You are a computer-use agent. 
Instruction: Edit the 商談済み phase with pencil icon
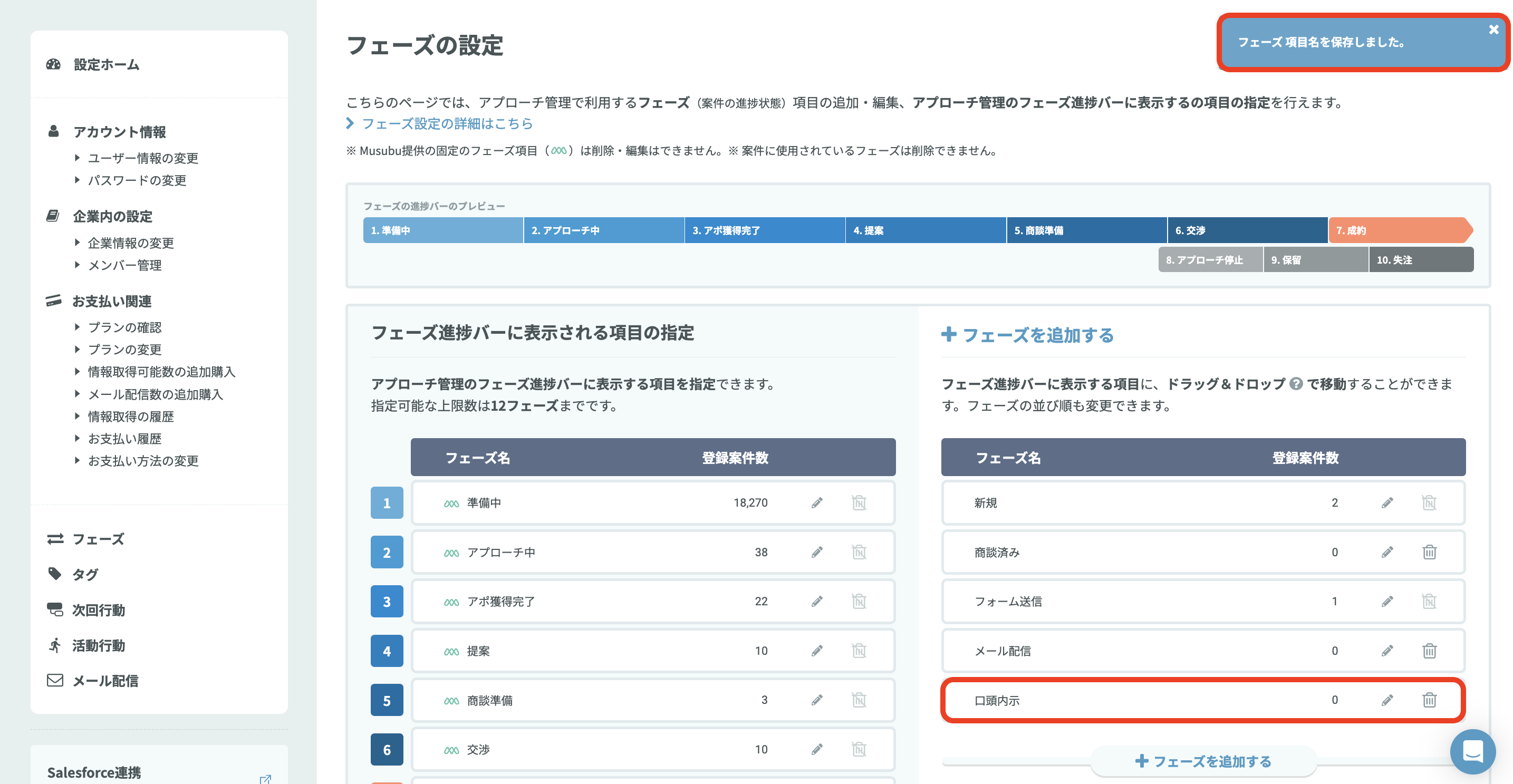click(1387, 552)
